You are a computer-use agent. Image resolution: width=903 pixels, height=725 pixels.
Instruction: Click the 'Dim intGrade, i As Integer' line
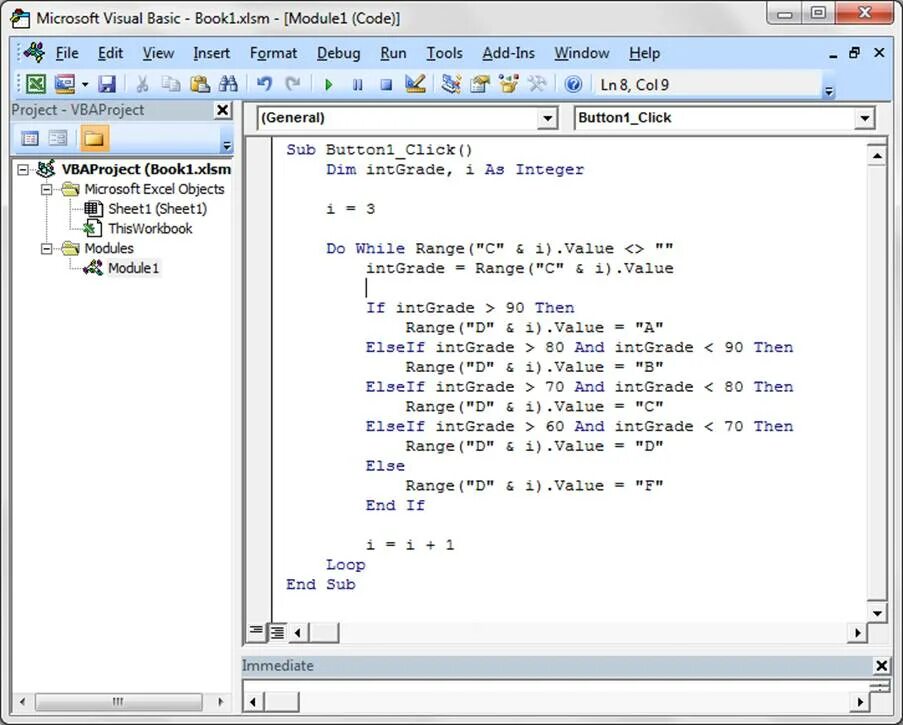[x=455, y=169]
